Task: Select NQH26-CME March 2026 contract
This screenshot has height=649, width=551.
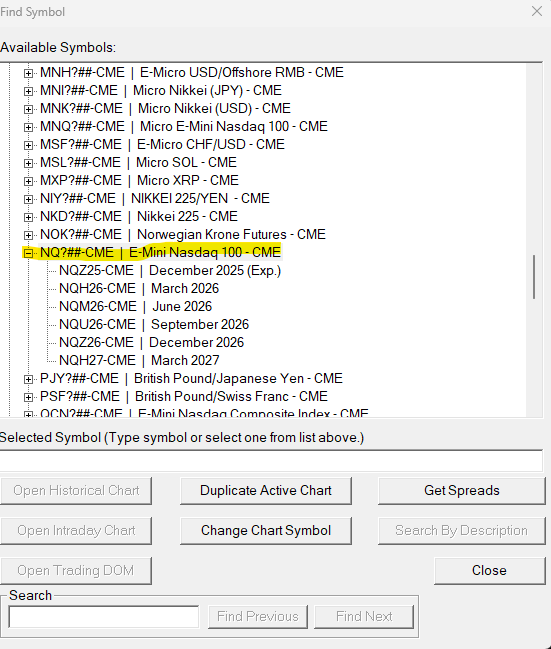Action: pos(139,288)
